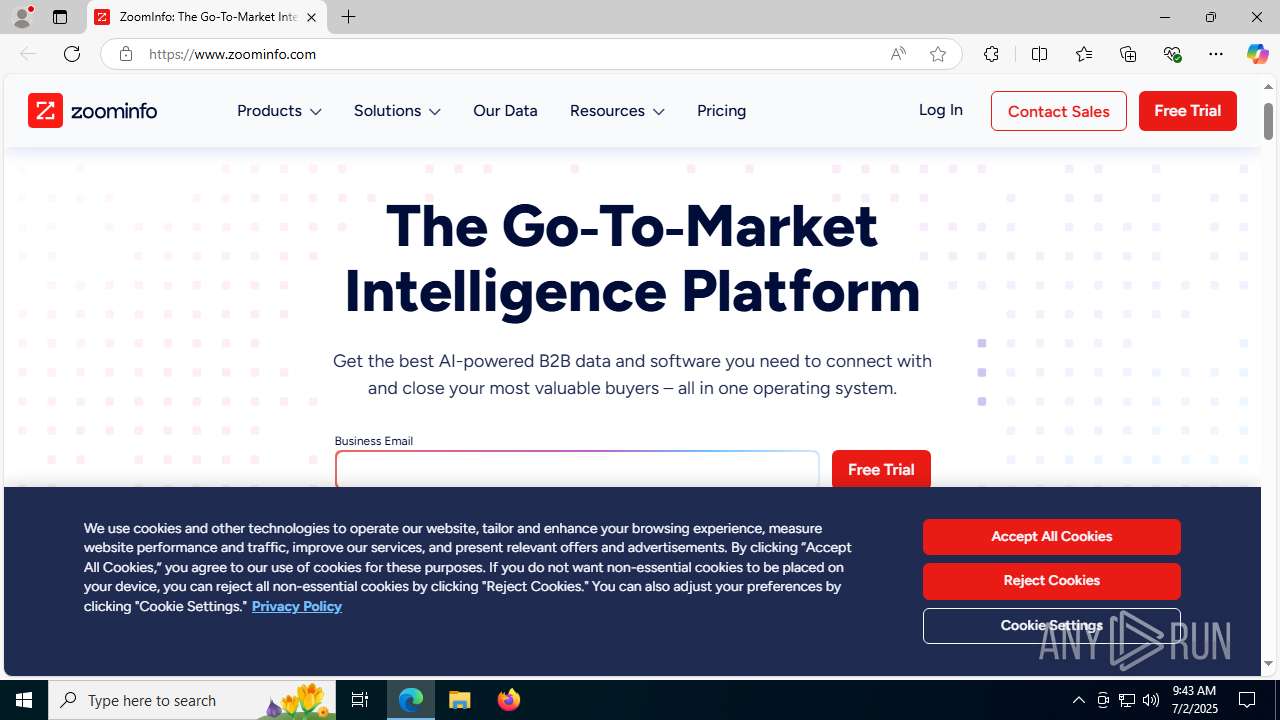Expand the Solutions dropdown menu
Screen dimensions: 1280x720
397,111
